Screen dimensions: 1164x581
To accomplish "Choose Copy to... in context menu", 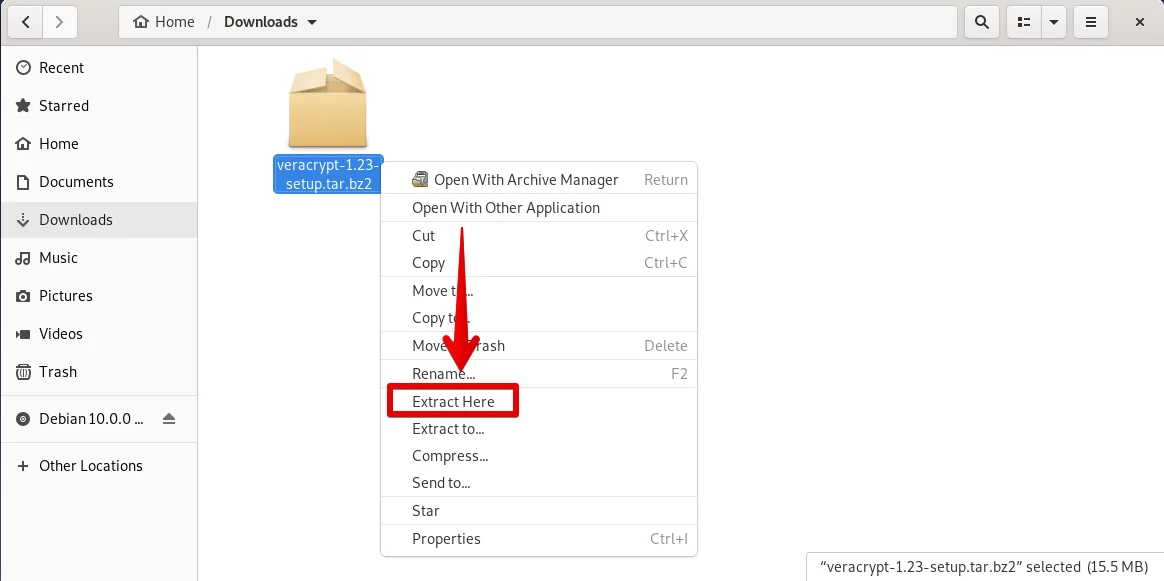I will (539, 318).
